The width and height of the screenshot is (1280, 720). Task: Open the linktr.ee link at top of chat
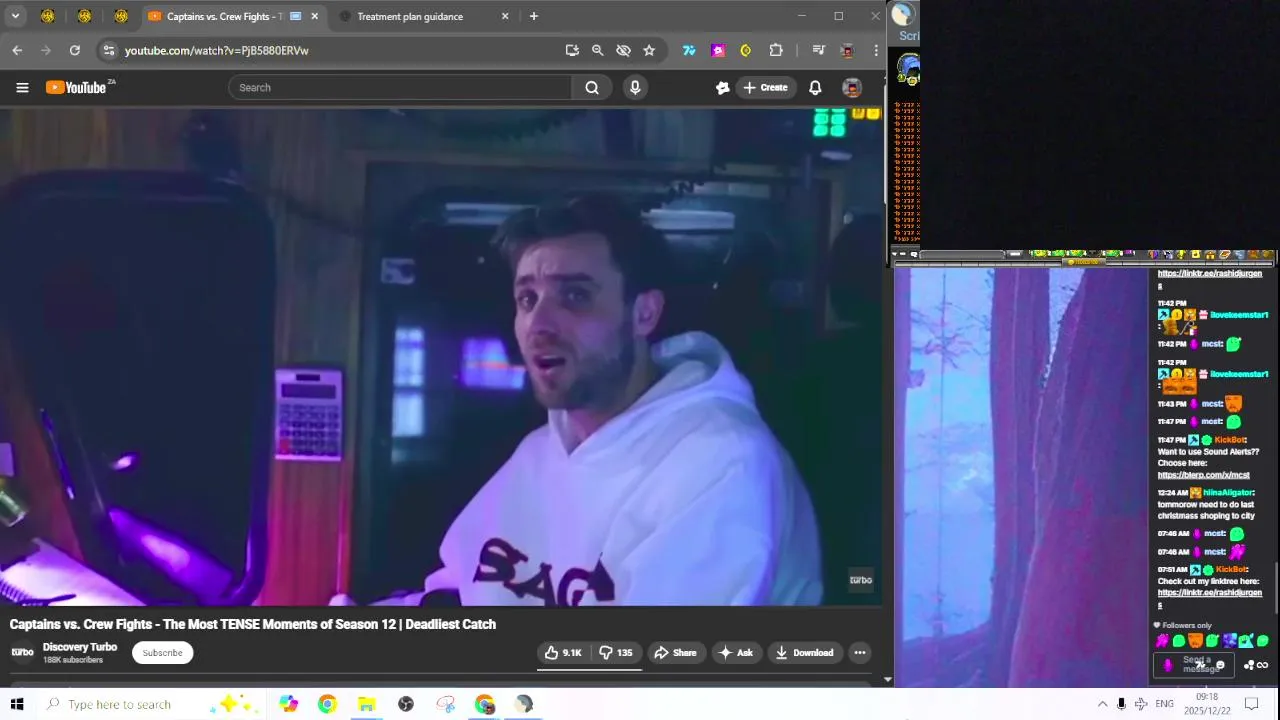click(x=1209, y=278)
